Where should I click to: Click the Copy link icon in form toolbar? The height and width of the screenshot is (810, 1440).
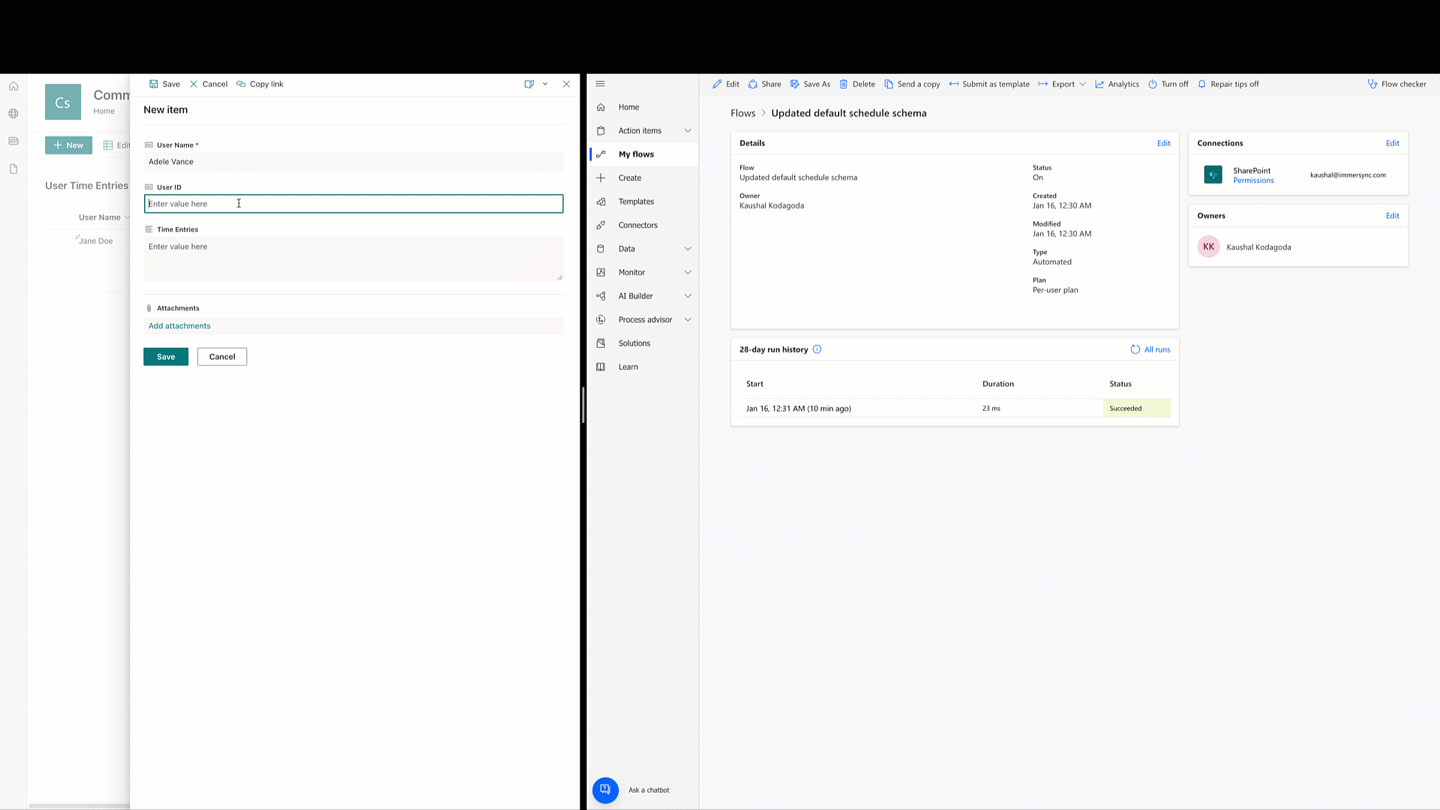point(241,84)
